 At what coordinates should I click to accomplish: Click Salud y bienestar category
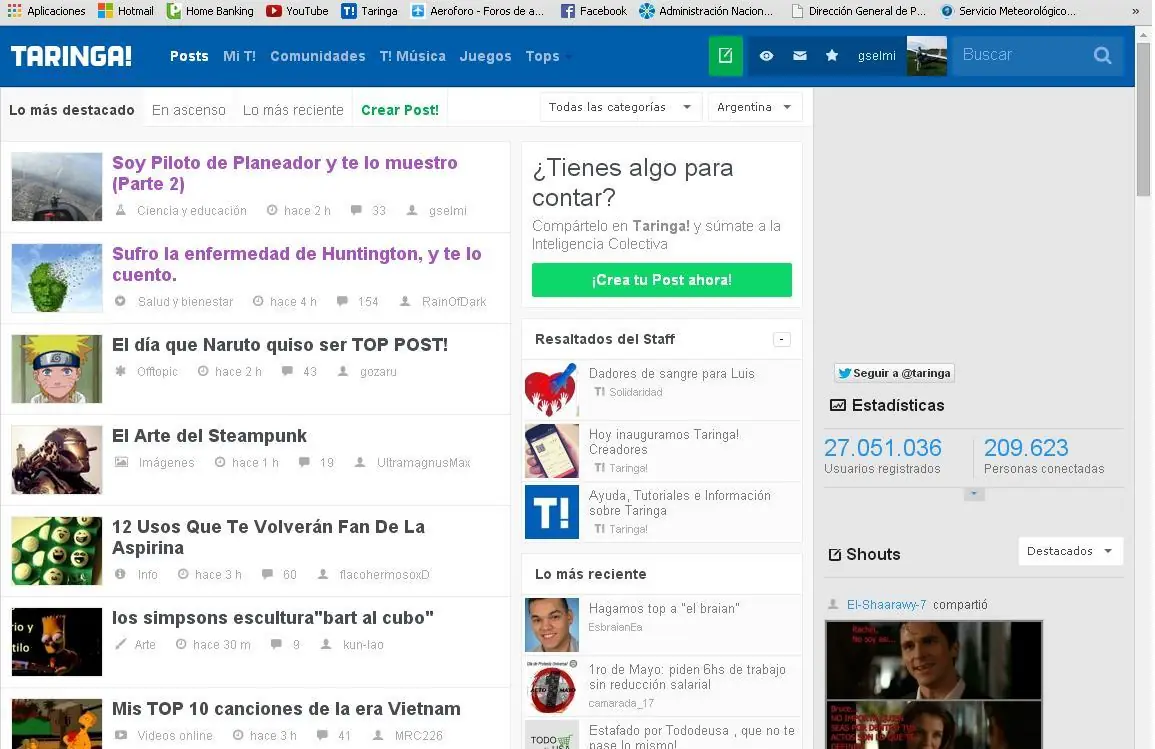[185, 302]
